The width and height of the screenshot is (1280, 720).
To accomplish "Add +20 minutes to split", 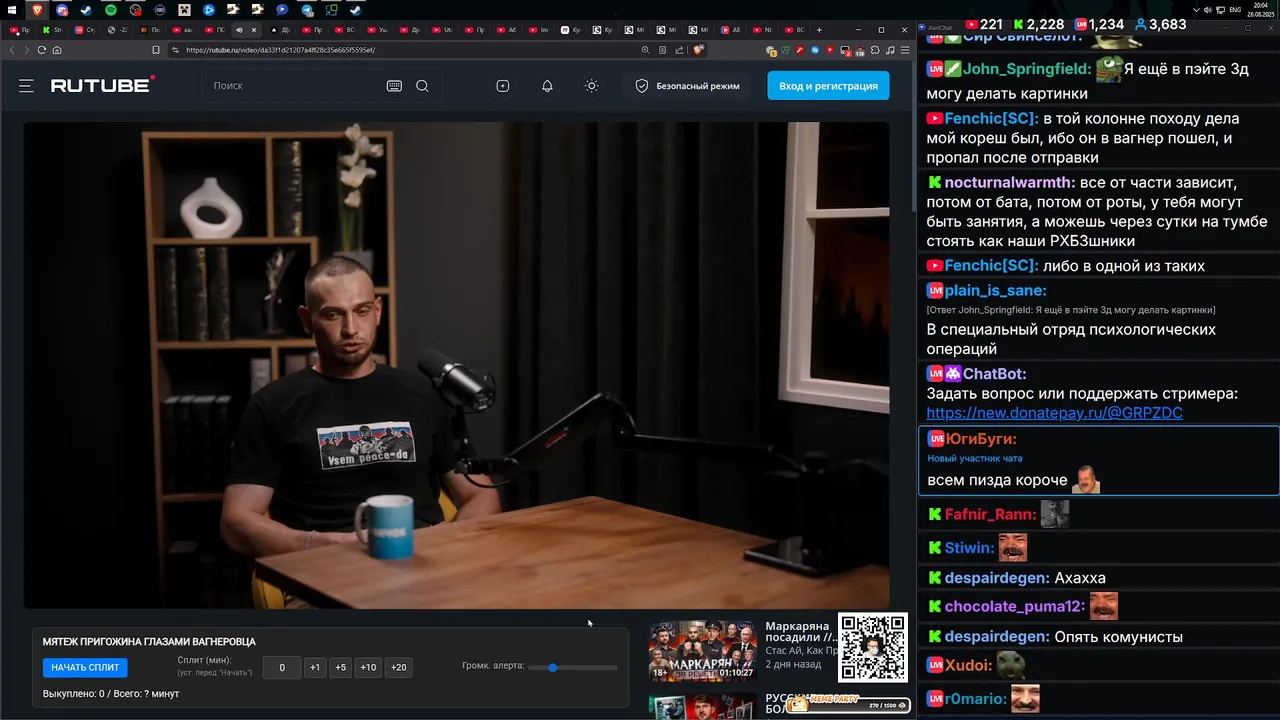I will coord(398,667).
